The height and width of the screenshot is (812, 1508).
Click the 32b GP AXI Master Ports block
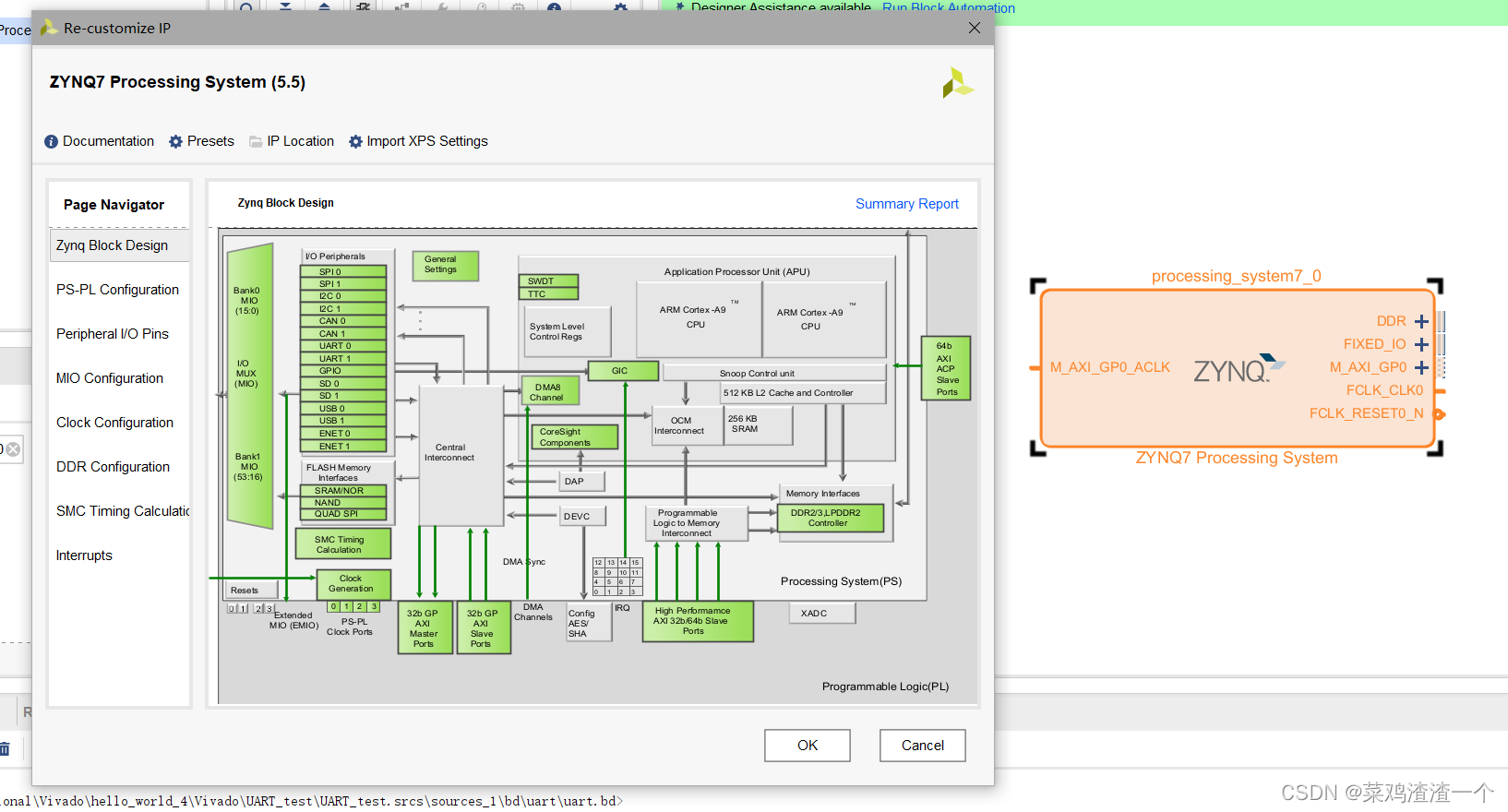tap(425, 628)
